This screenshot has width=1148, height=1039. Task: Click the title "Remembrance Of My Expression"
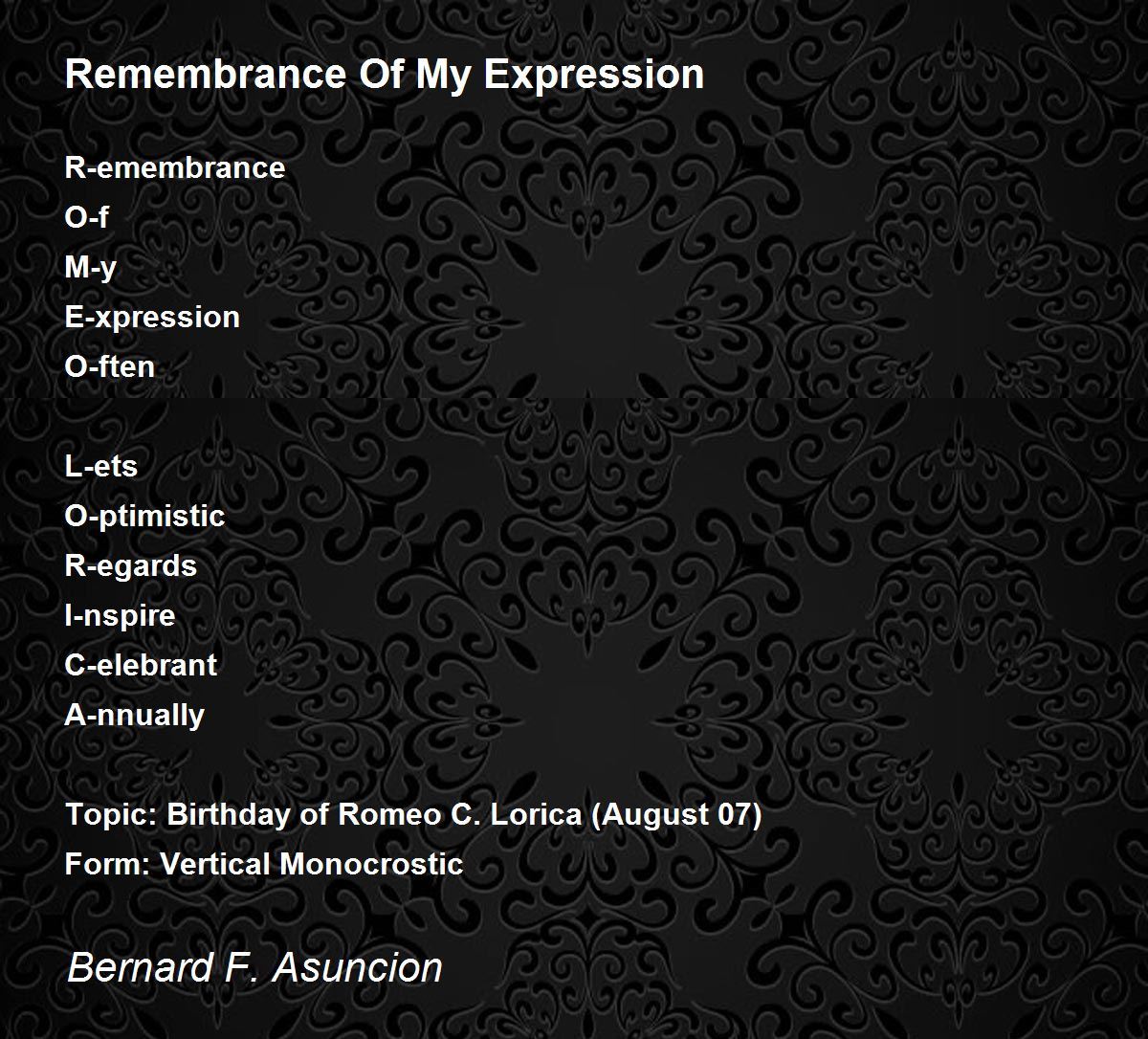click(x=384, y=74)
